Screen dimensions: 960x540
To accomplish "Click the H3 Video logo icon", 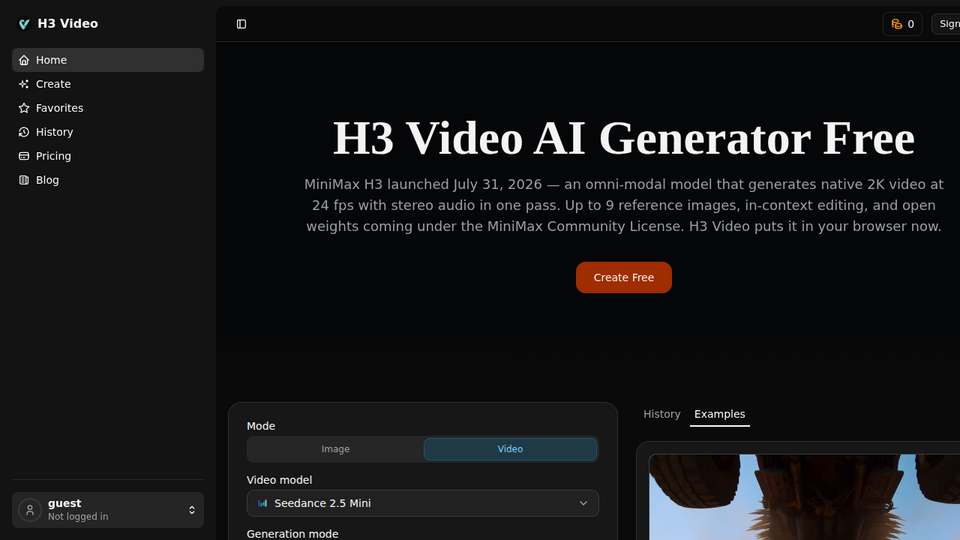I will pyautogui.click(x=24, y=24).
